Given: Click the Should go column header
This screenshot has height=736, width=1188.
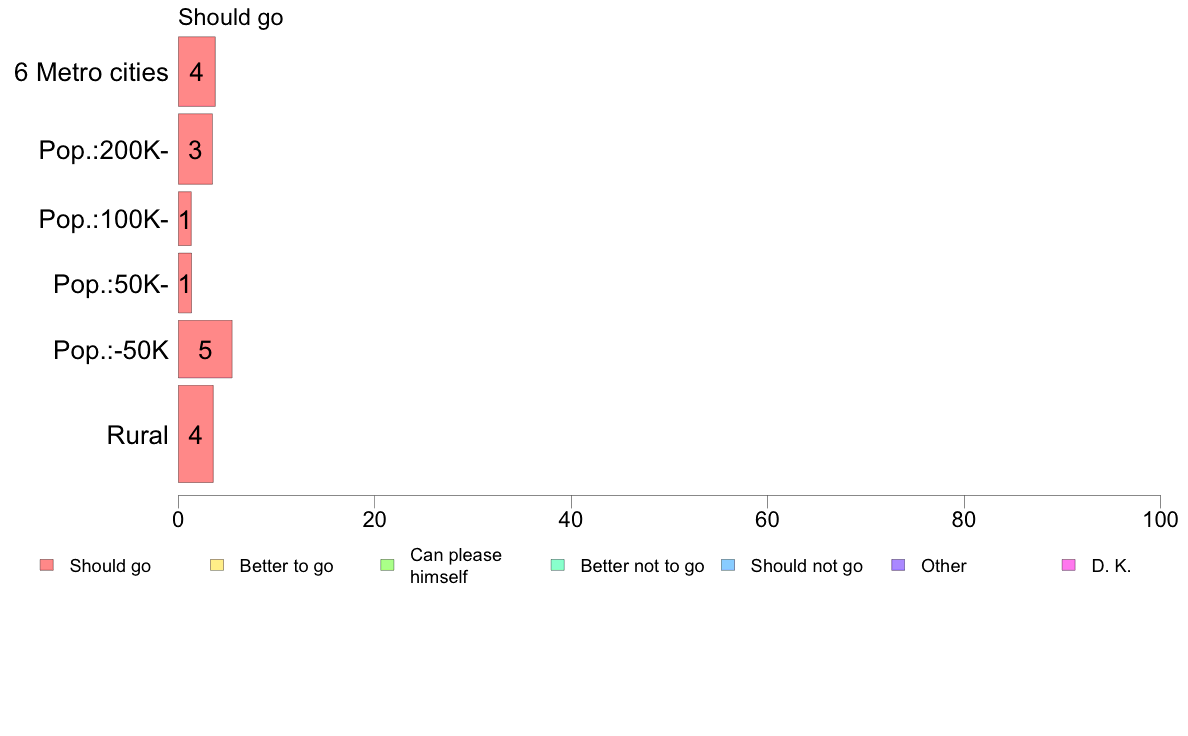Looking at the screenshot, I should 230,17.
